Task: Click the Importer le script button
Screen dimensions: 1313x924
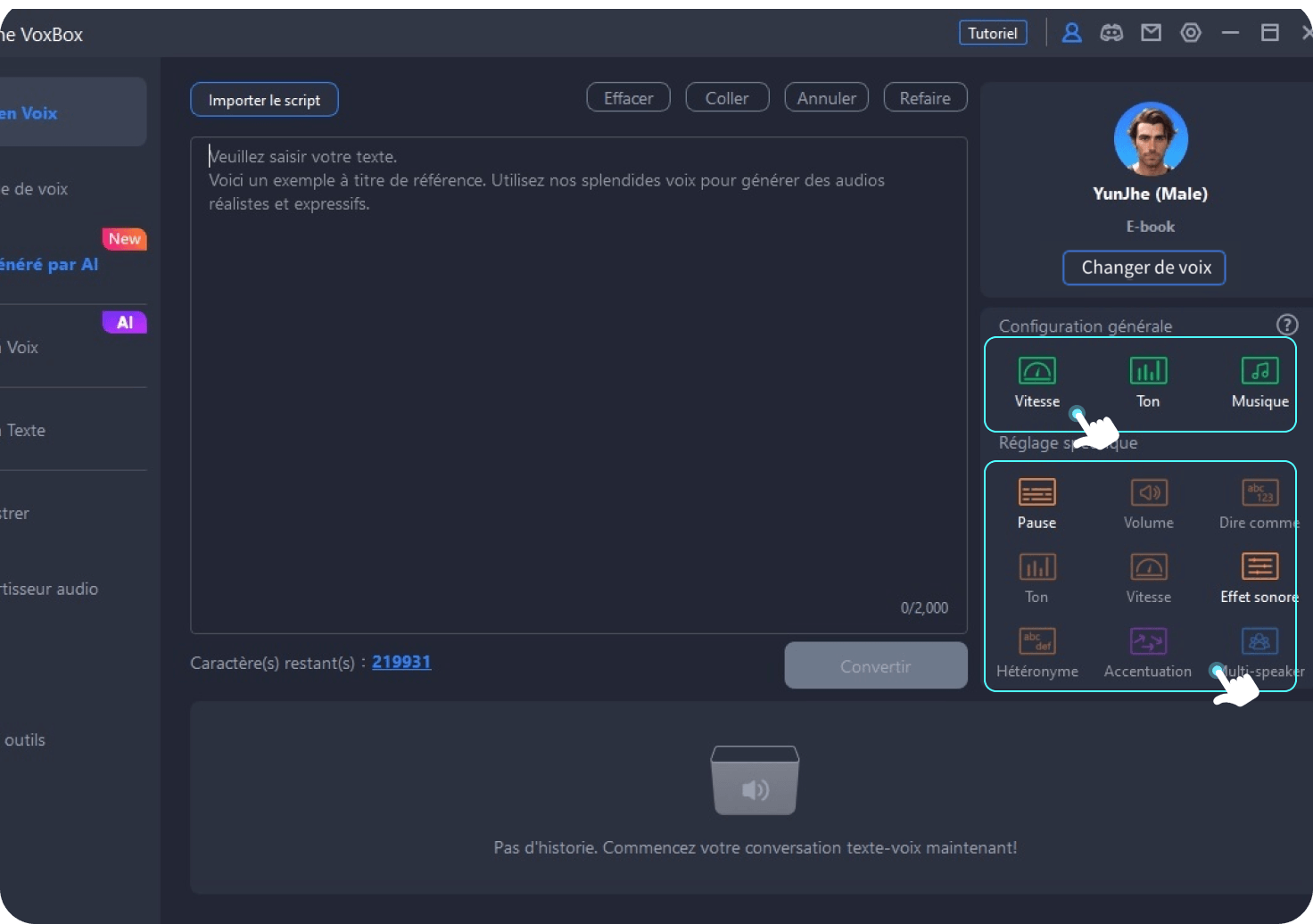Action: tap(264, 100)
